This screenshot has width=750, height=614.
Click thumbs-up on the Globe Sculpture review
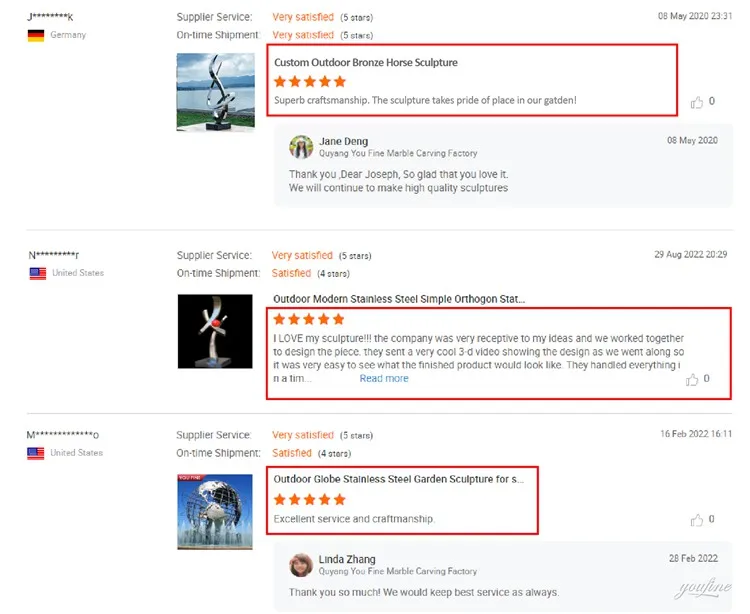click(x=697, y=520)
